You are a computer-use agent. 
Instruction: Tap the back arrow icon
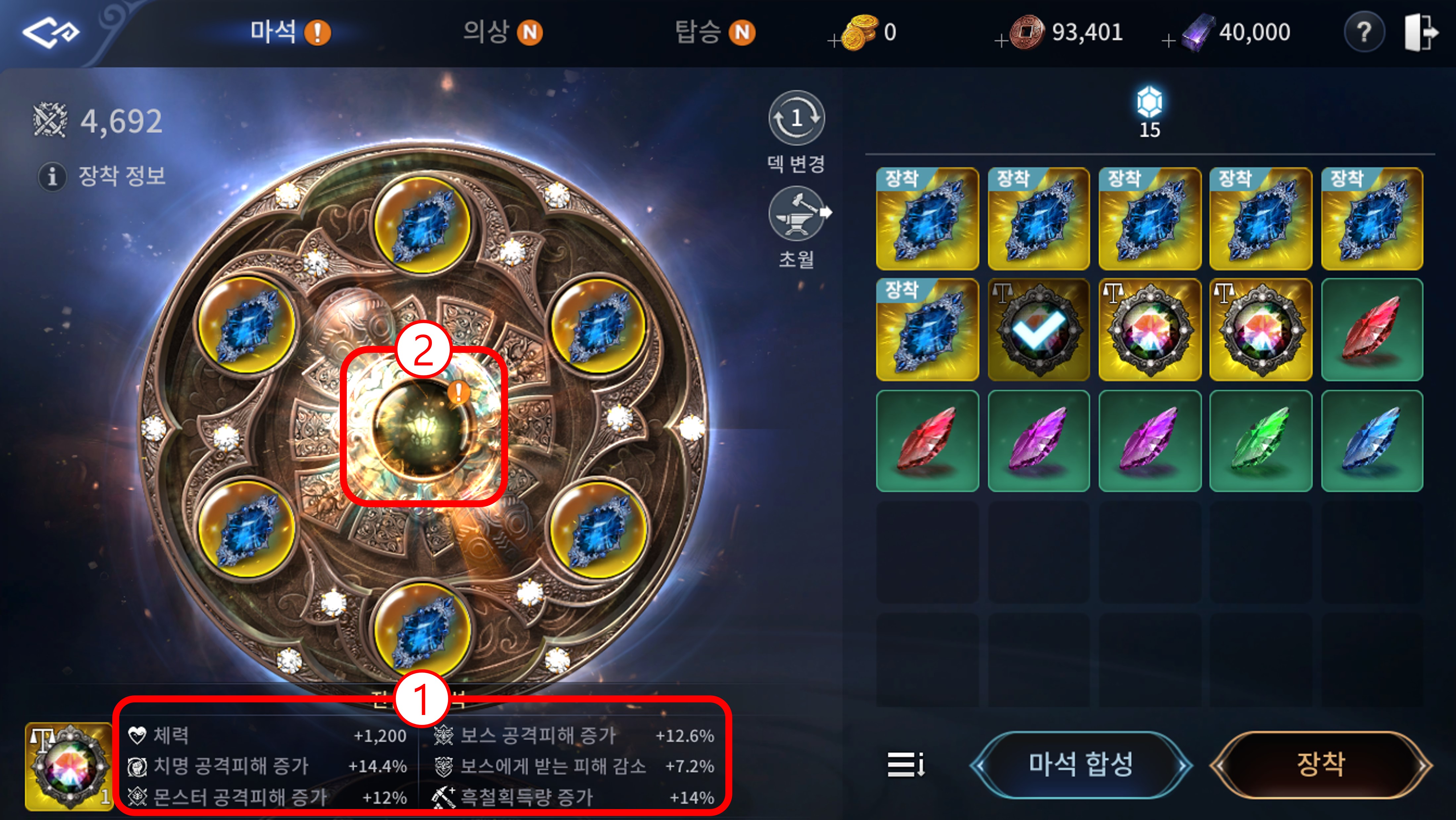pos(51,32)
